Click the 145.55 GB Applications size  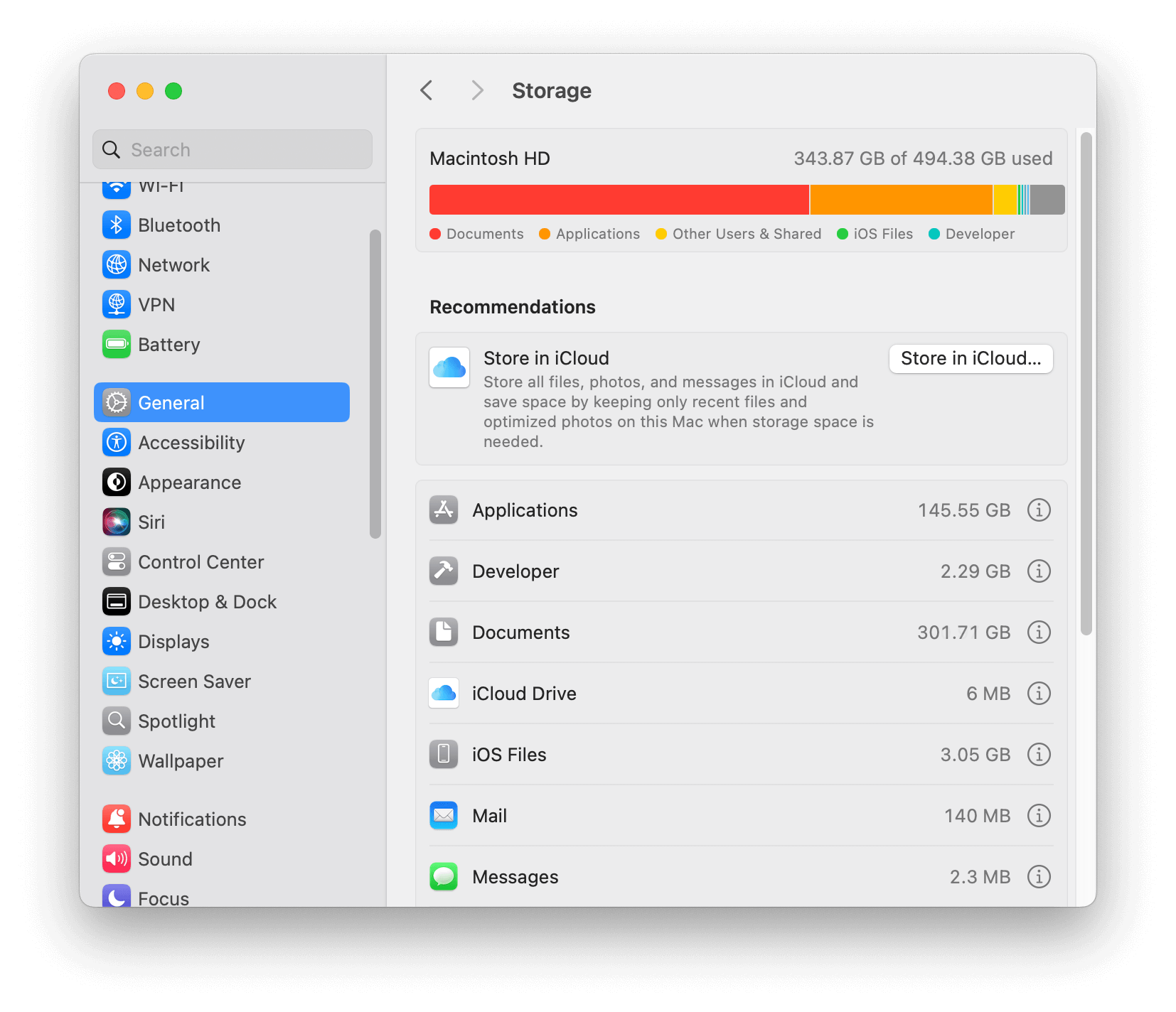tap(964, 510)
